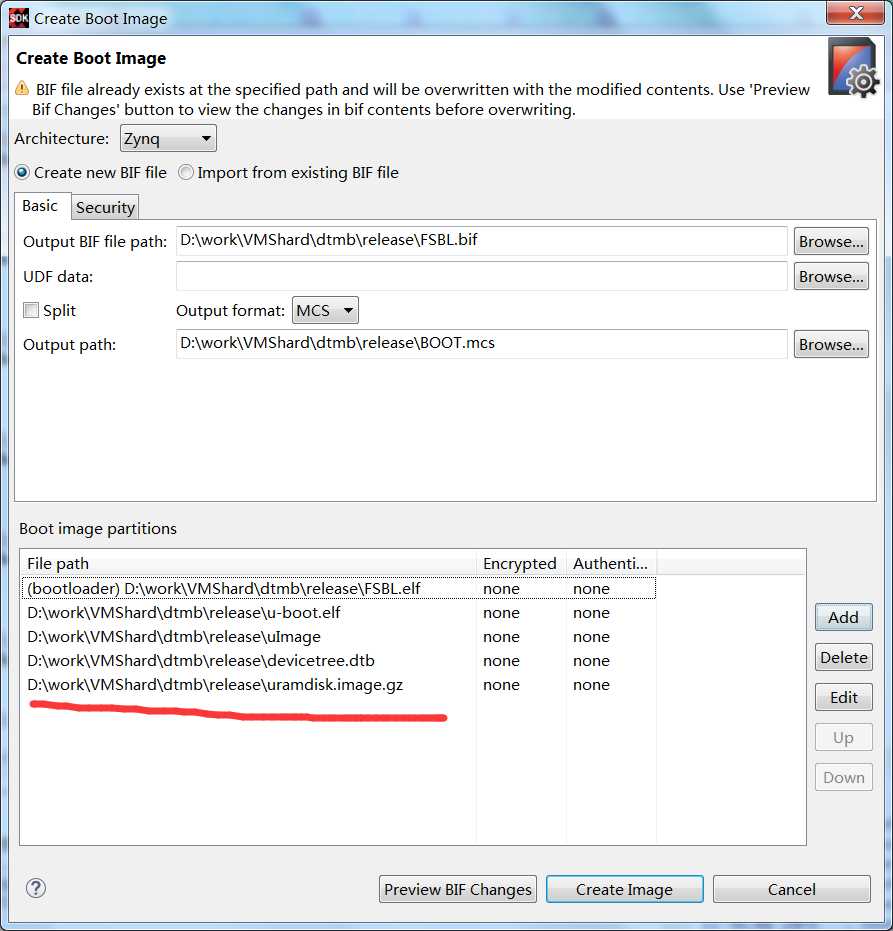
Task: Click Authentication value for uImage row
Action: click(x=591, y=636)
